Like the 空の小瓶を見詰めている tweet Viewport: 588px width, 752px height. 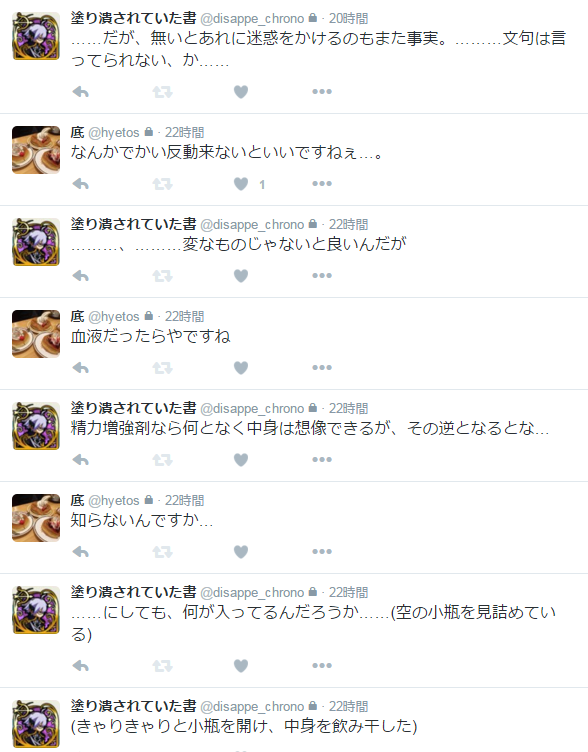(241, 666)
